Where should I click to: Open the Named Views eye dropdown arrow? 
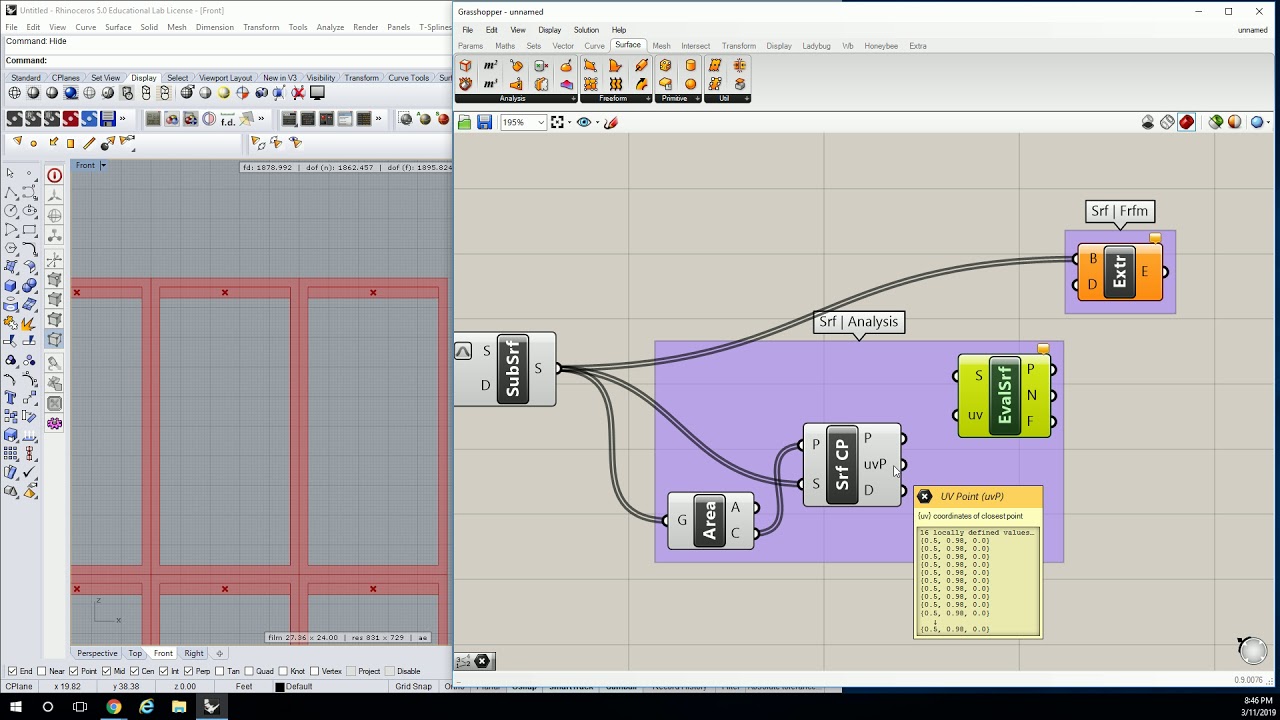point(597,122)
